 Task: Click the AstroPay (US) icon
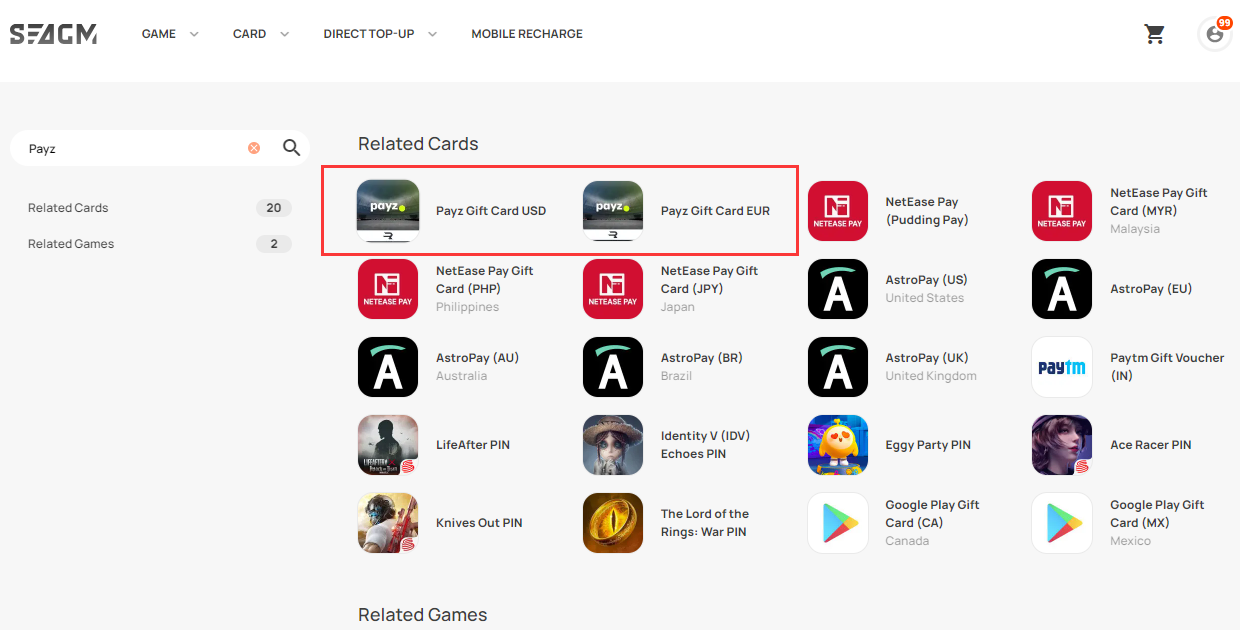point(838,289)
